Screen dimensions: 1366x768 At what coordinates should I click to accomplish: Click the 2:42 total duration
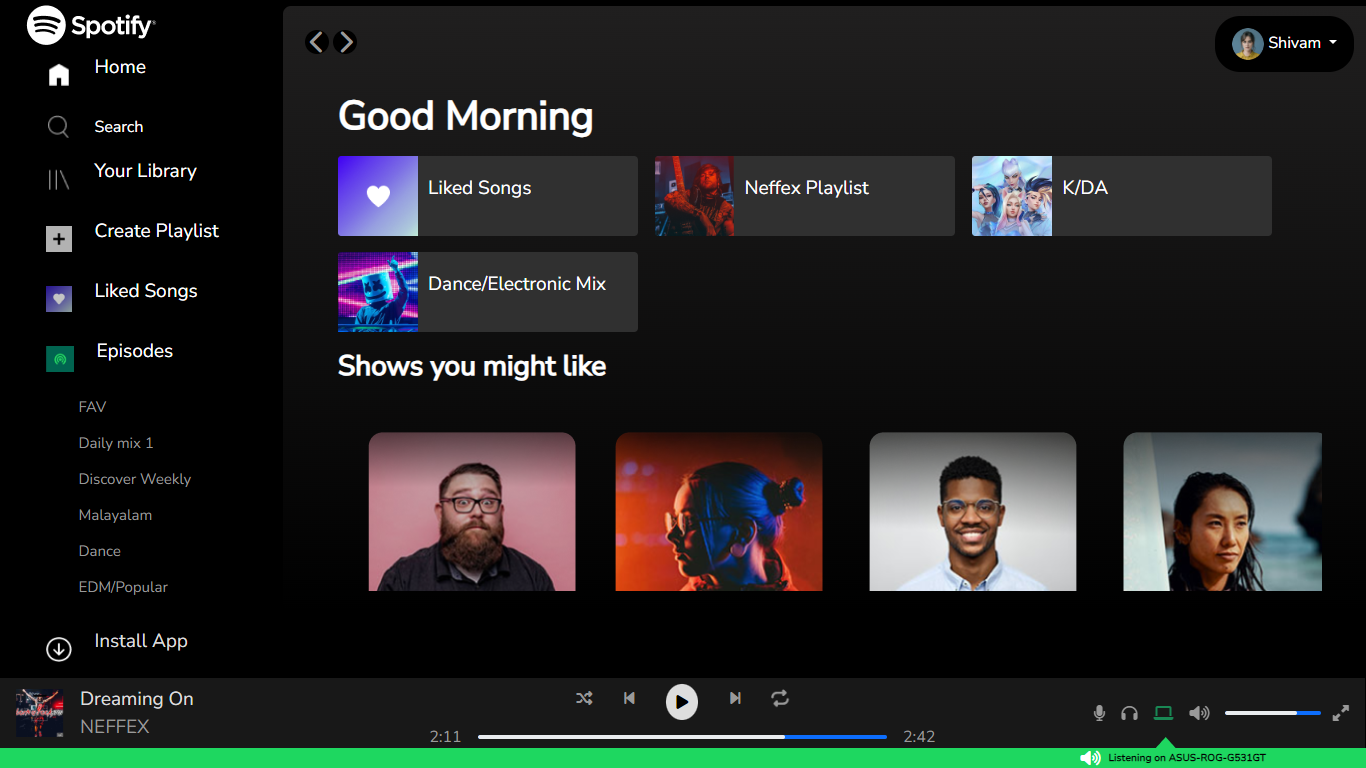(919, 737)
